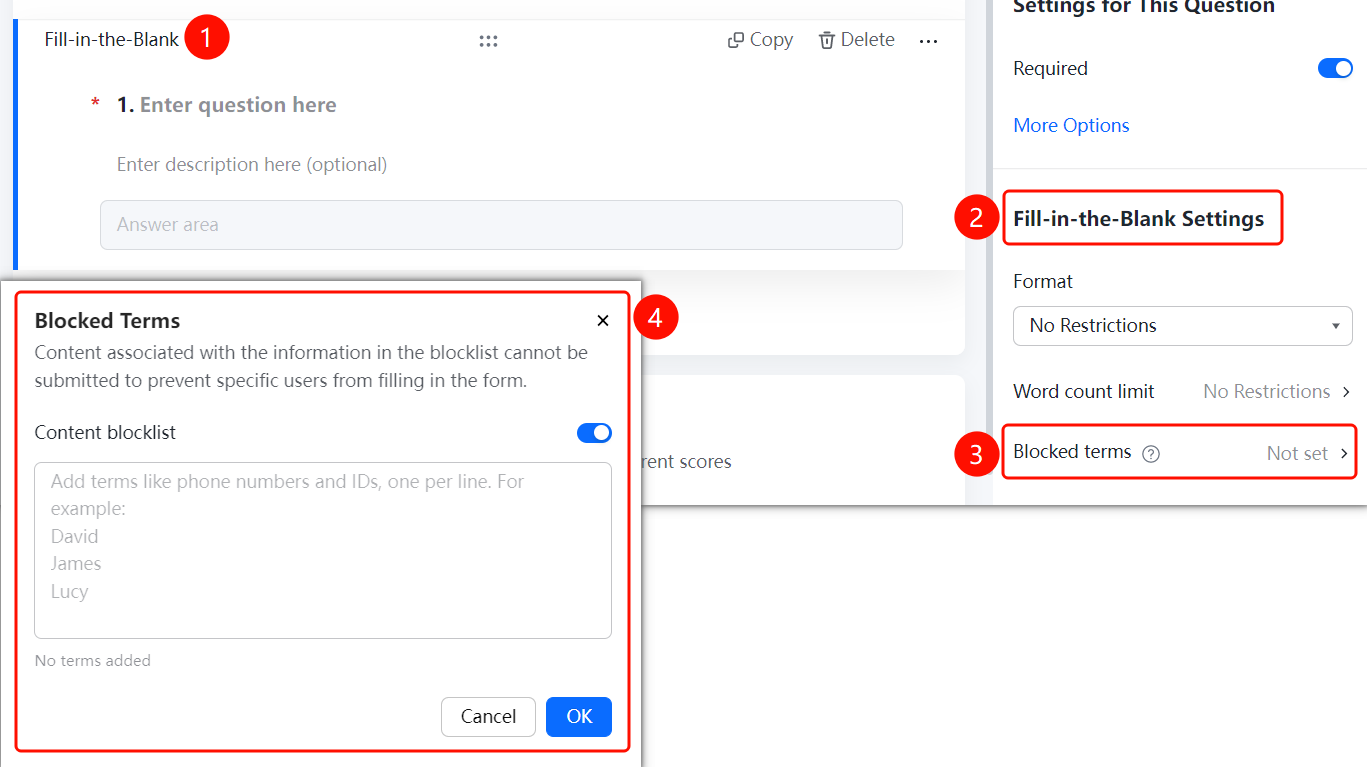Click the Fill-in-the-Blank Settings heading
Image resolution: width=1367 pixels, height=767 pixels.
point(1139,219)
